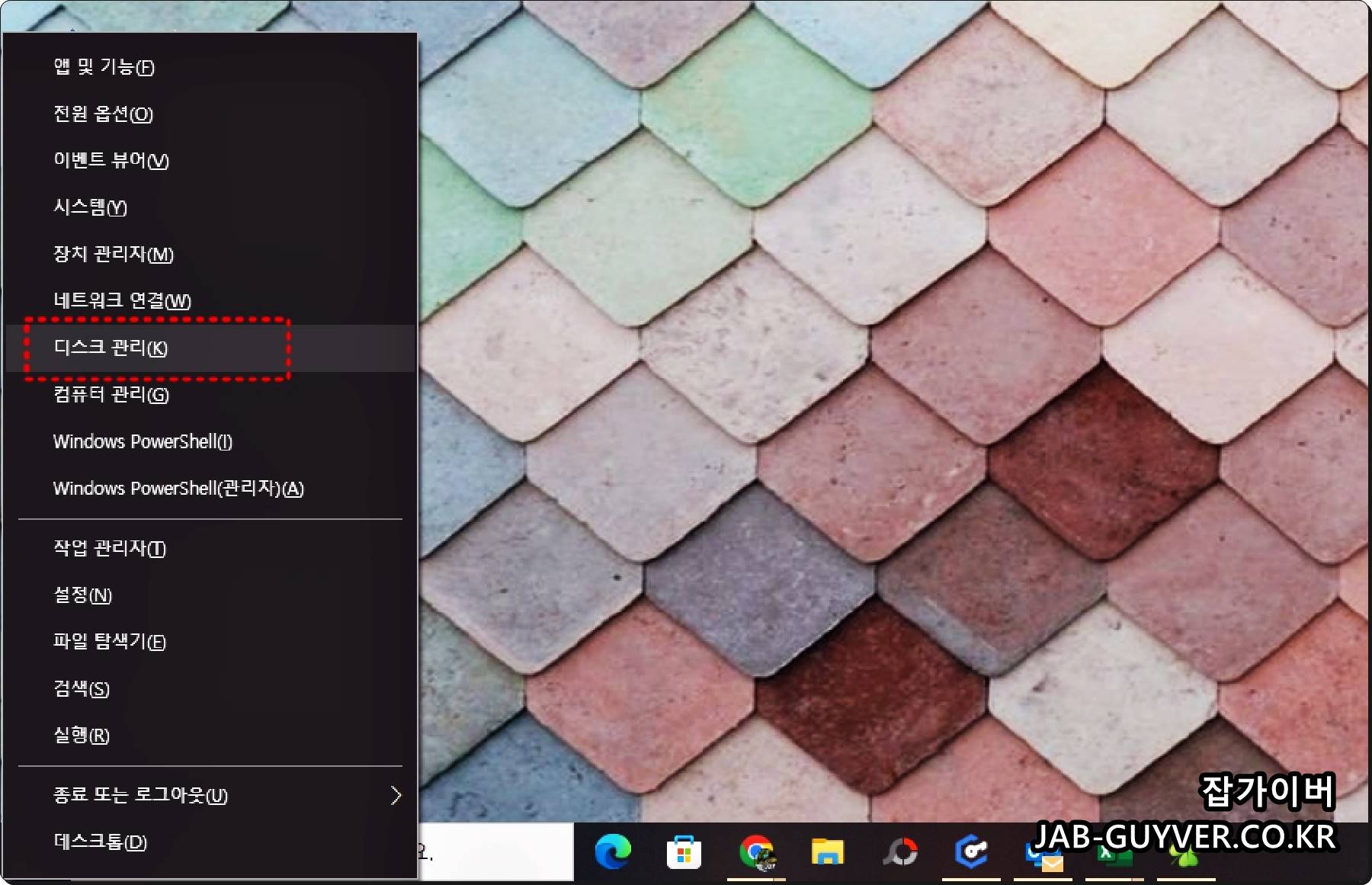Open 앱 및 기능(F) from the menu
Image resolution: width=1372 pixels, height=885 pixels.
(x=210, y=67)
